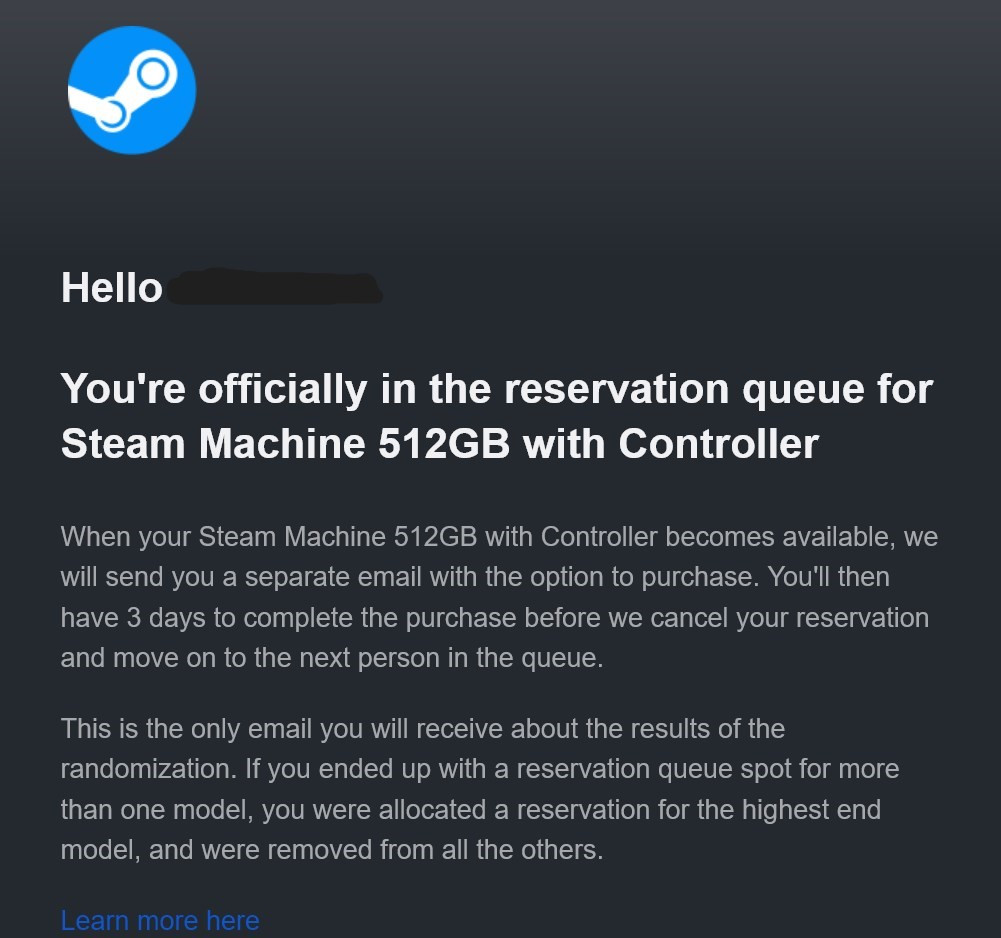Click the line "and move on to the next person"
The height and width of the screenshot is (938, 1001).
(332, 658)
